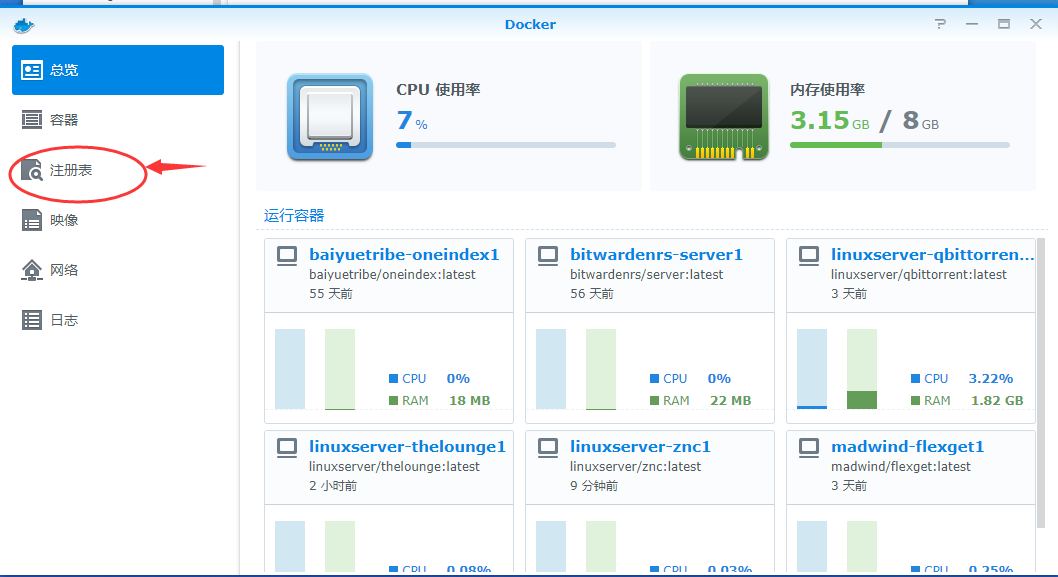Click the 3.22% CPU value
Viewport: 1058px width, 577px height.
991,379
